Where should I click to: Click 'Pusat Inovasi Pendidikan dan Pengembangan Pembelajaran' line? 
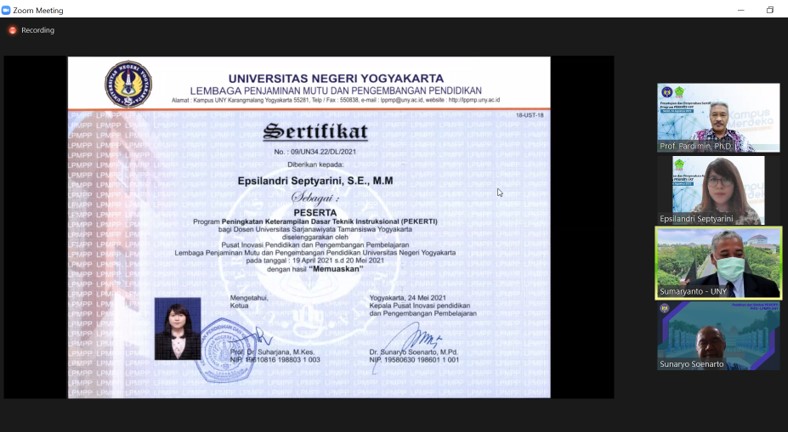[315, 245]
